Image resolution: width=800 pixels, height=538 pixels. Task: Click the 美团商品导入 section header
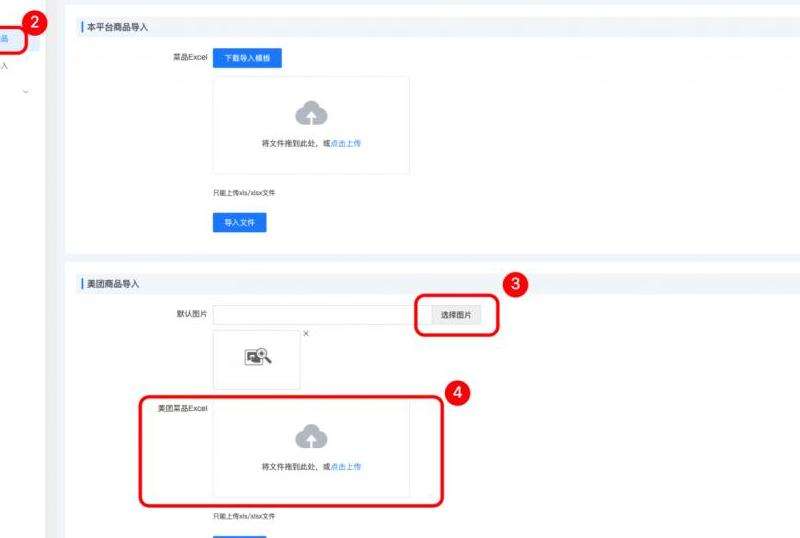[113, 284]
